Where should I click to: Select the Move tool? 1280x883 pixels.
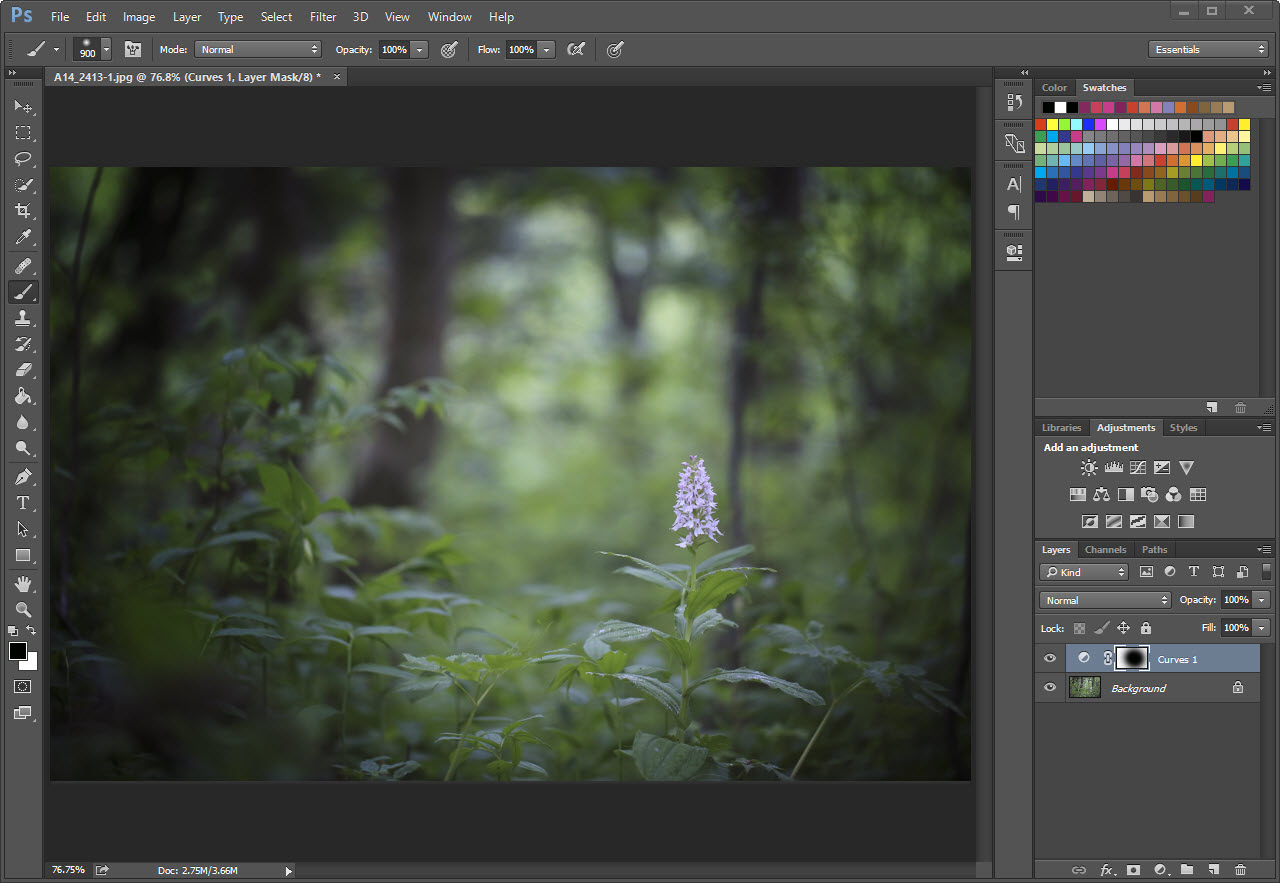click(x=23, y=106)
